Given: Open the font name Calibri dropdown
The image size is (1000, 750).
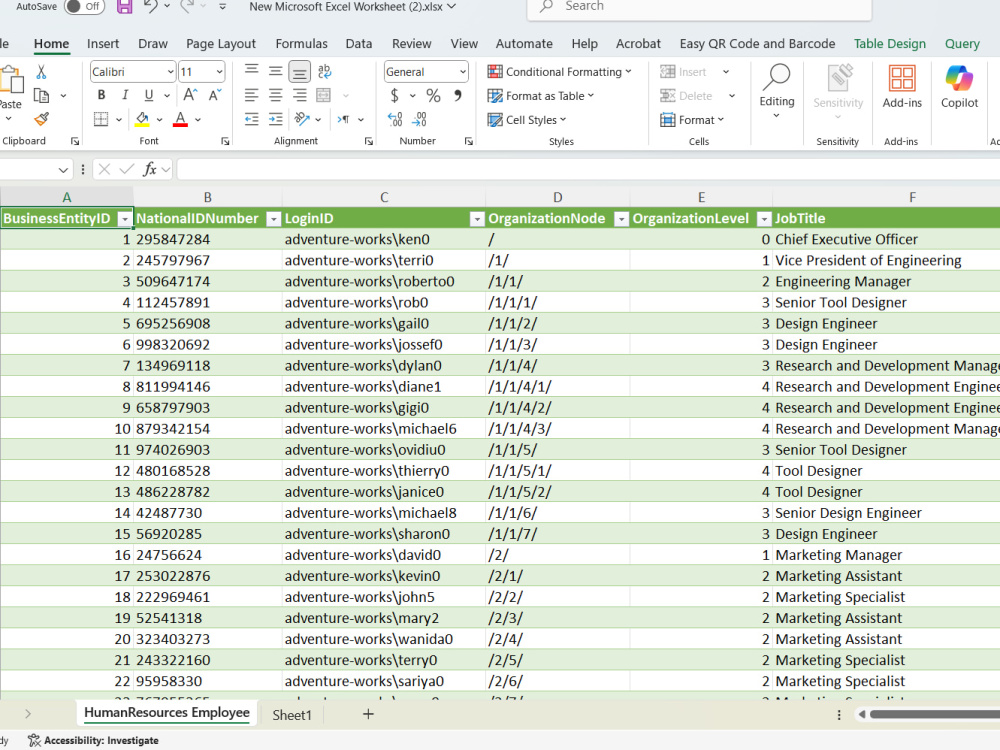Looking at the screenshot, I should click(170, 72).
